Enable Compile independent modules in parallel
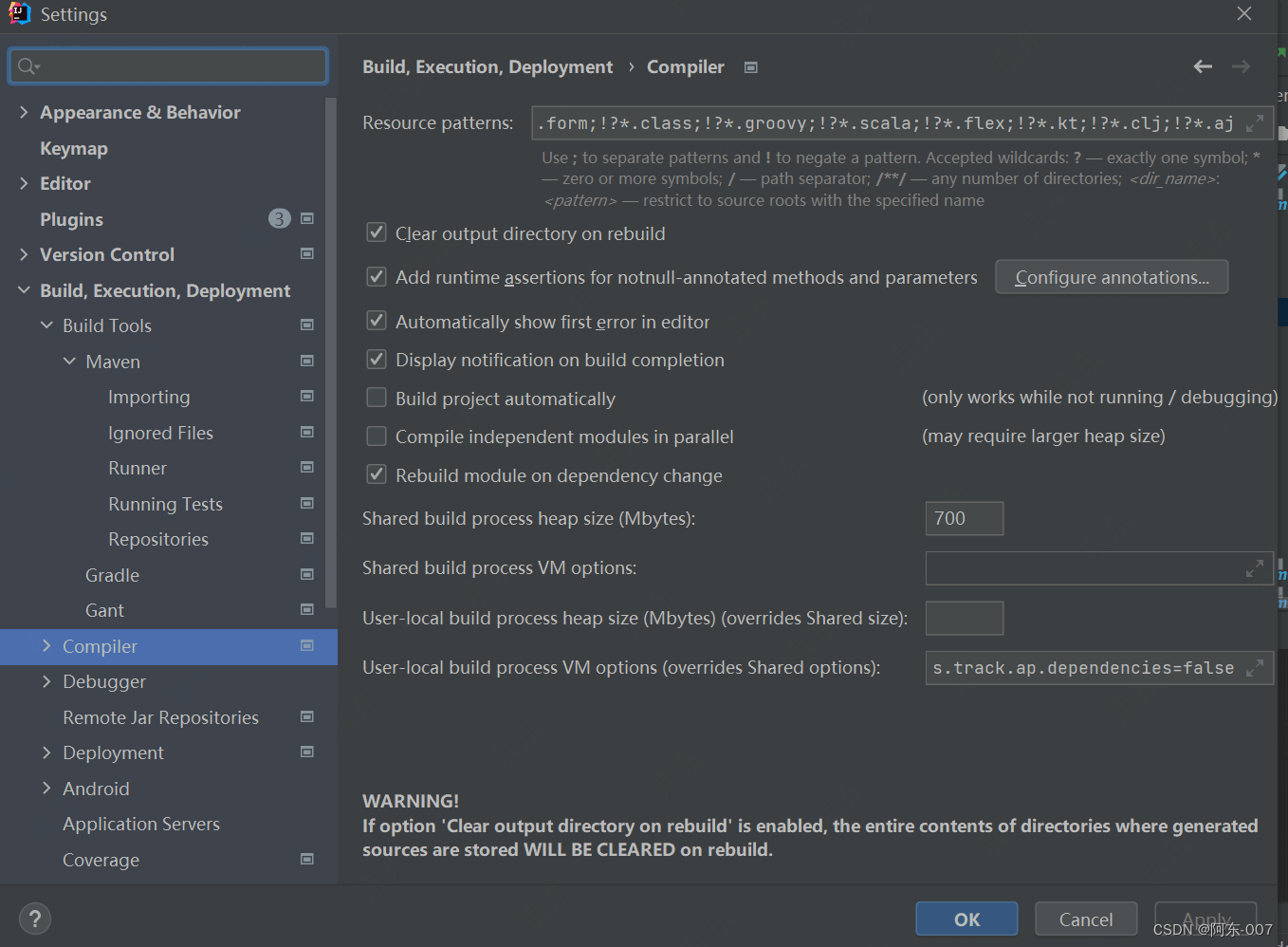Screen dimensions: 1288x947 point(377,436)
